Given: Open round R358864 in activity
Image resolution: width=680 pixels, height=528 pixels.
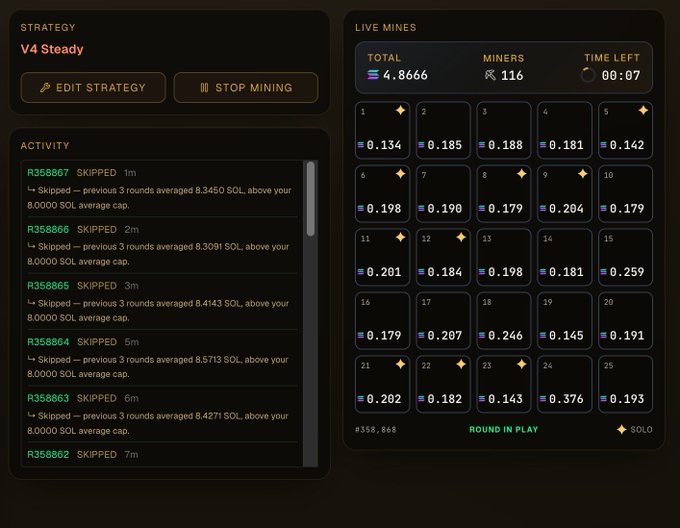Looking at the screenshot, I should pos(48,342).
